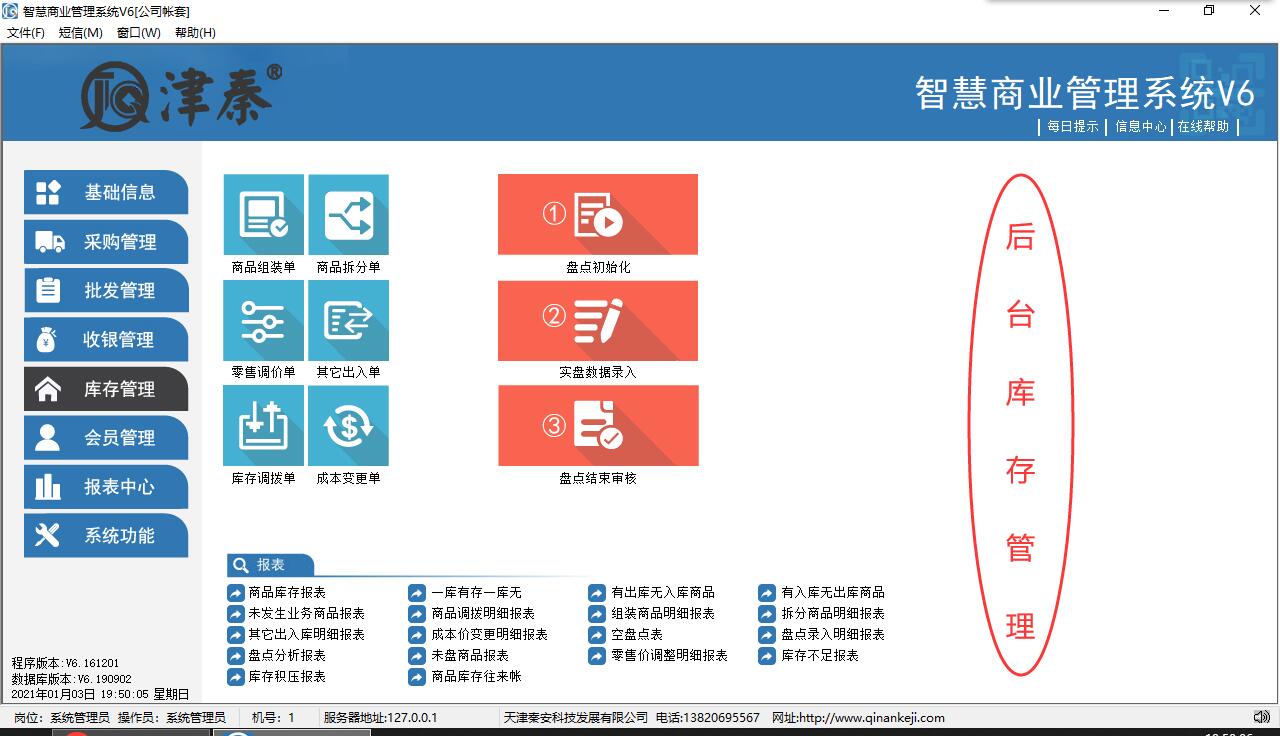Open the 商品组装单 icon tile
This screenshot has width=1280, height=736.
click(263, 215)
